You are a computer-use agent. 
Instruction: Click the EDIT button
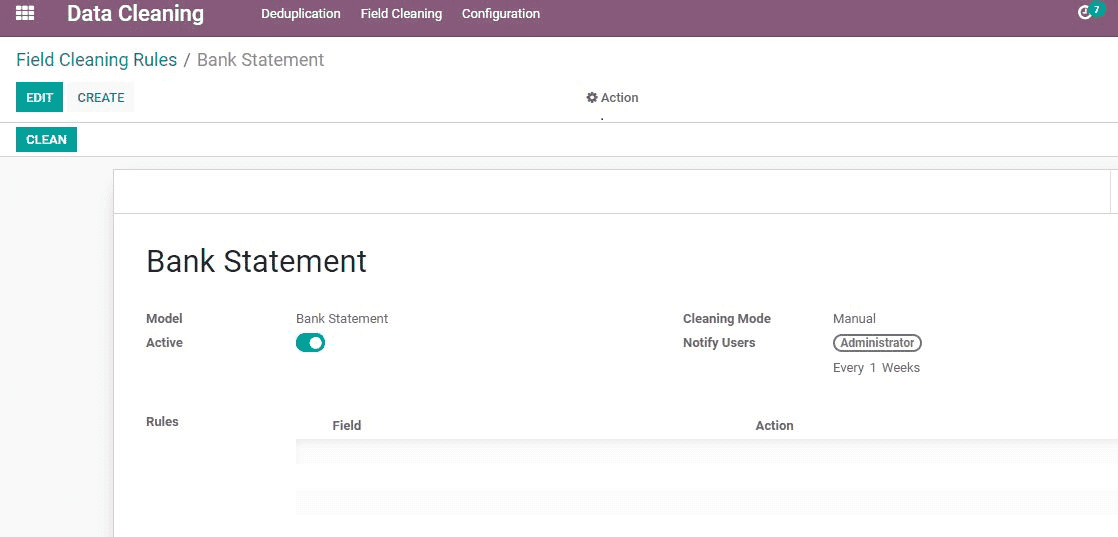pyautogui.click(x=39, y=97)
